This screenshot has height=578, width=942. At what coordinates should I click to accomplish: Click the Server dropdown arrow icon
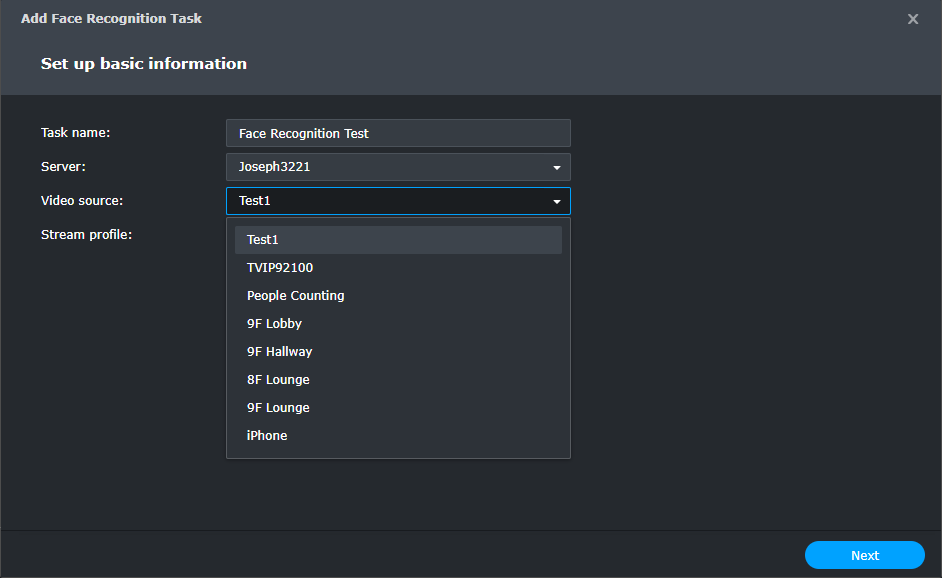coord(556,168)
